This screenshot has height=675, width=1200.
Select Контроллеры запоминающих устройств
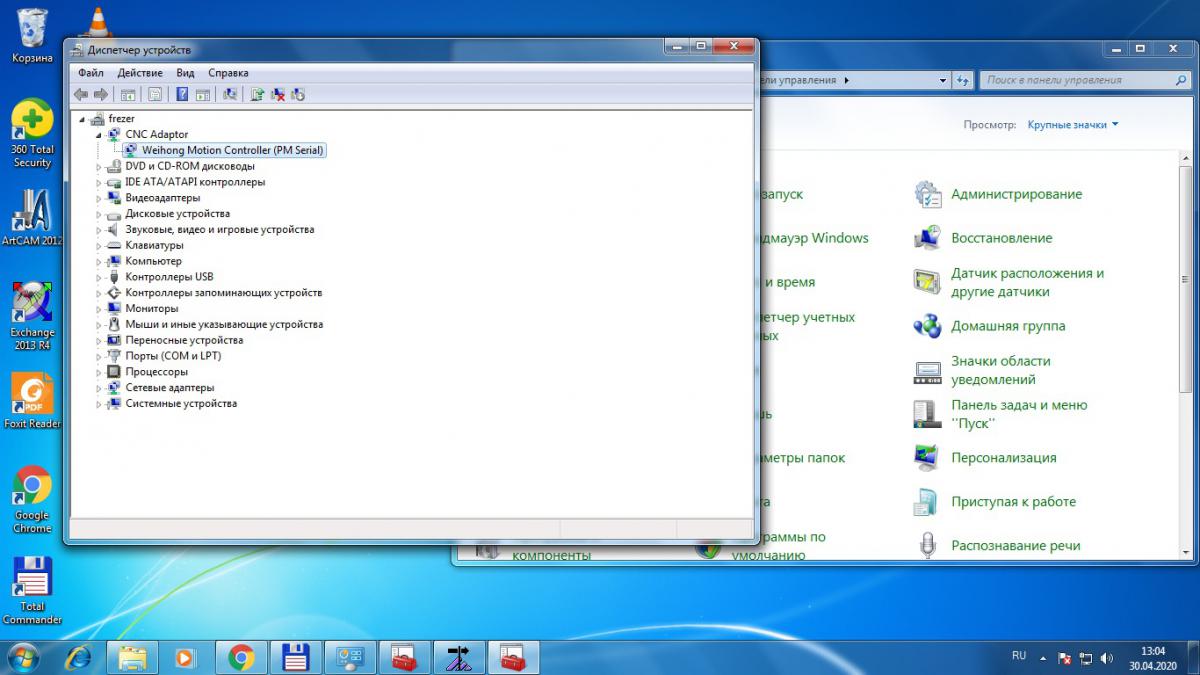223,293
